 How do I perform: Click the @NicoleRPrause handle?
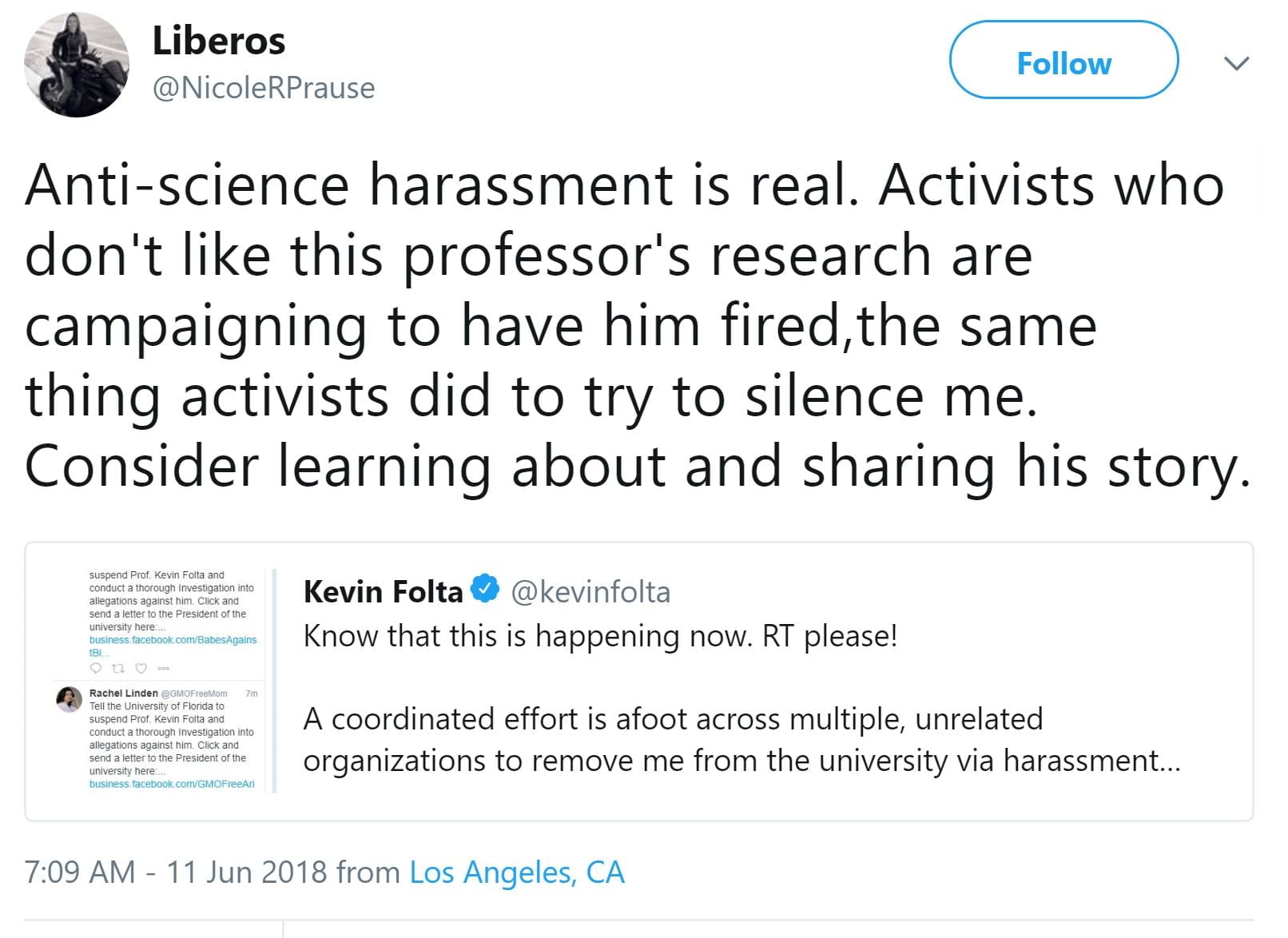pyautogui.click(x=264, y=88)
